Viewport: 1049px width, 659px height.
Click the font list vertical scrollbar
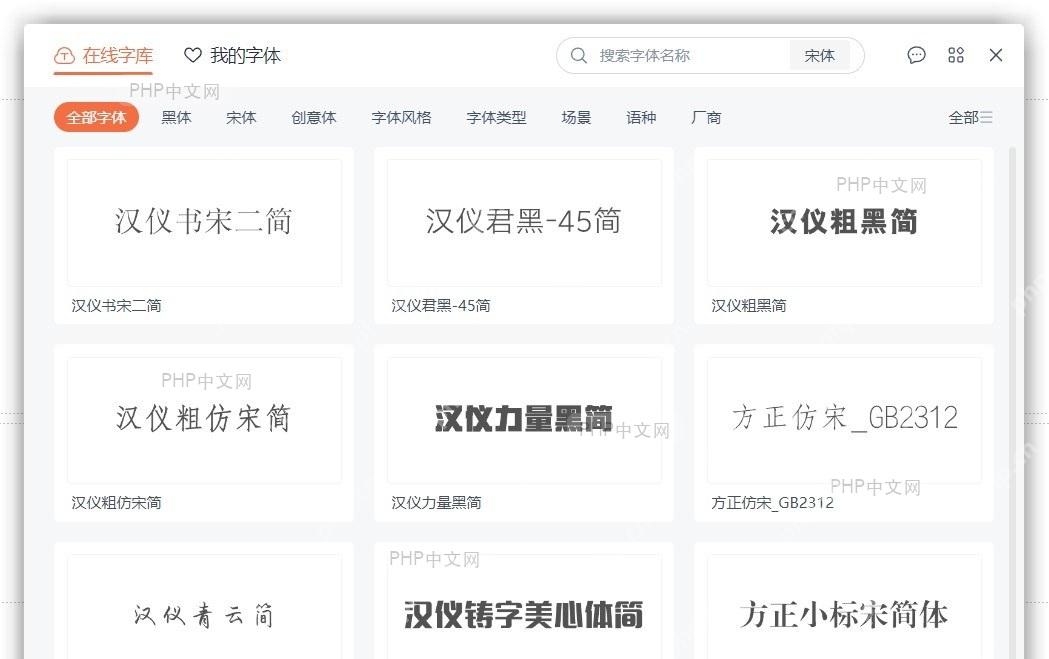click(x=1012, y=401)
